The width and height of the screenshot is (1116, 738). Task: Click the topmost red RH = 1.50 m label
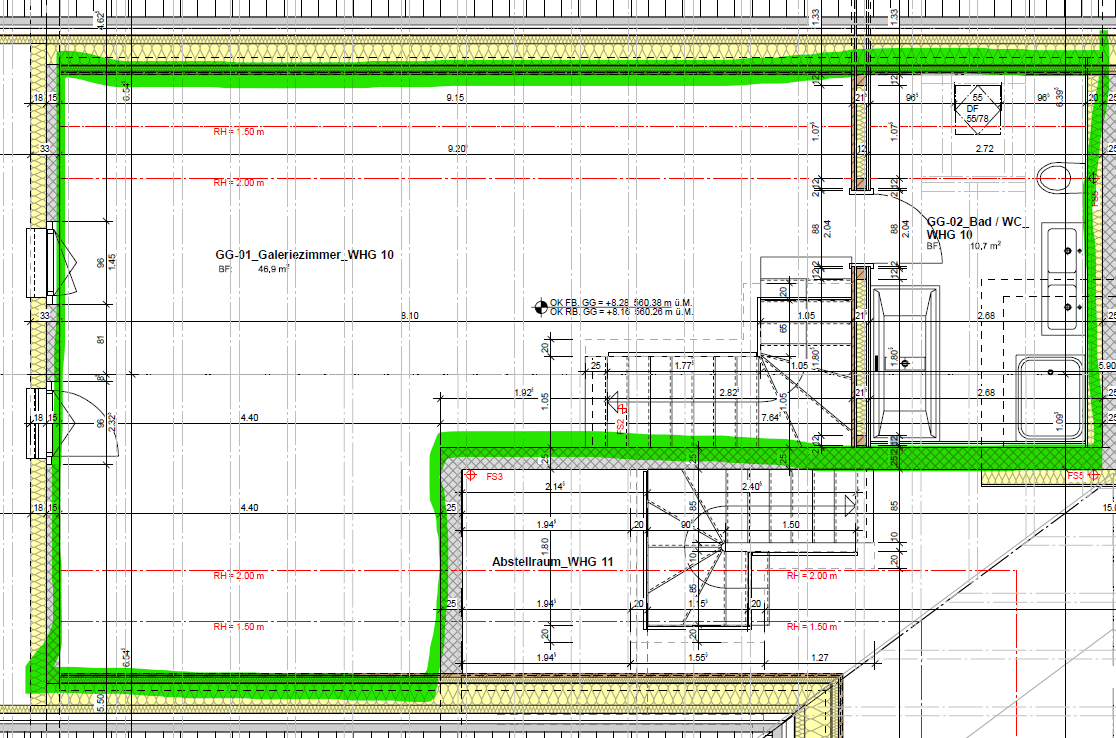pos(238,131)
